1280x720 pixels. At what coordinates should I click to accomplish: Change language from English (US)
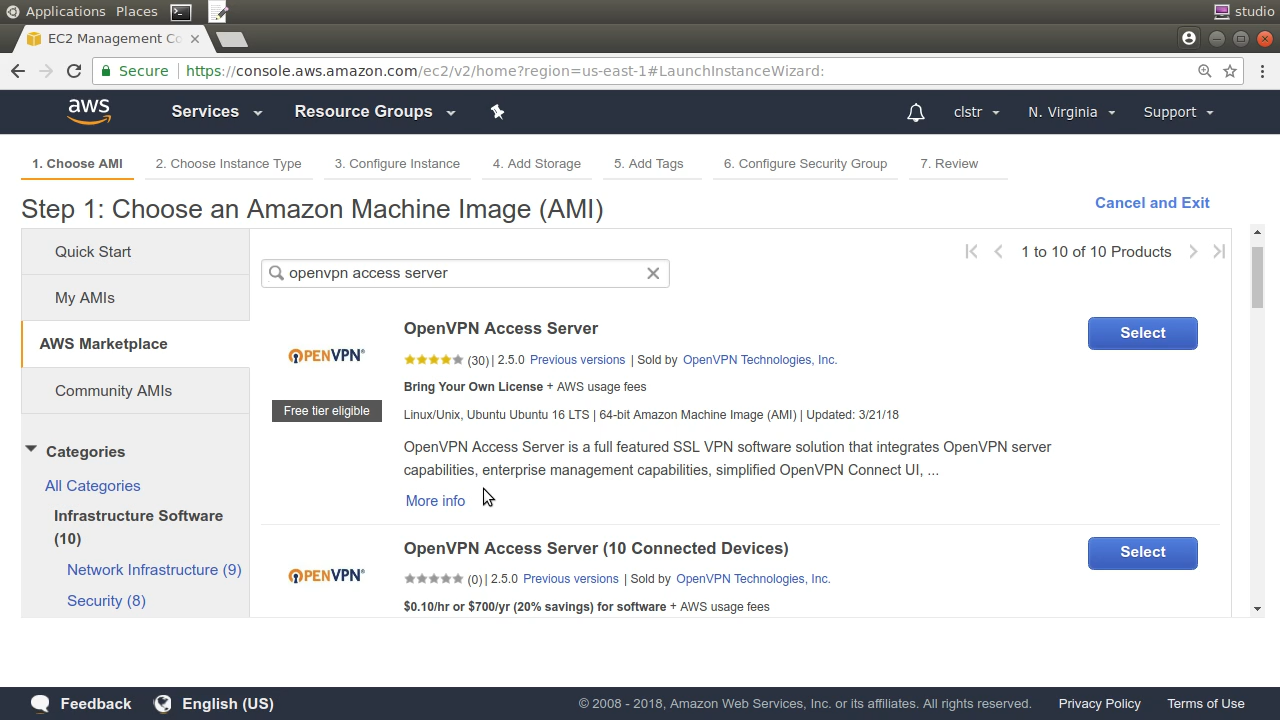point(227,704)
